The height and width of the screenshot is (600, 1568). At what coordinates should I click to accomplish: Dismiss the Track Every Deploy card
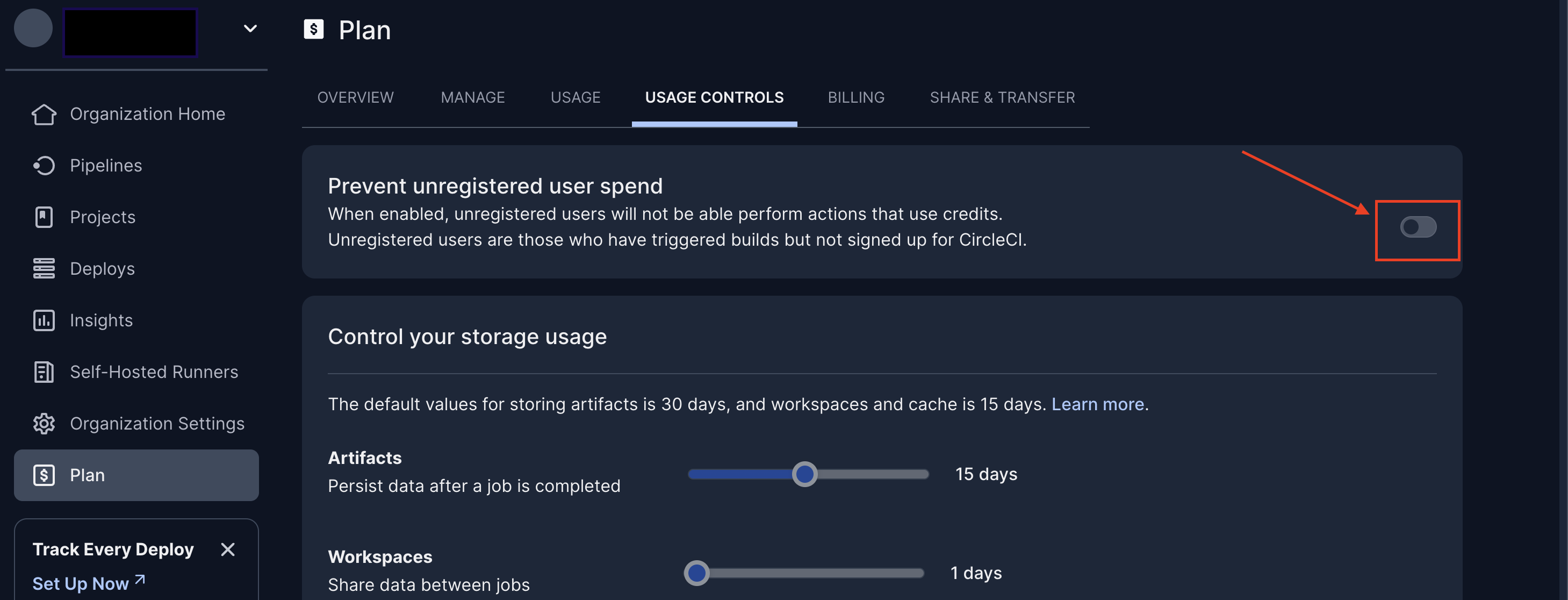point(228,549)
